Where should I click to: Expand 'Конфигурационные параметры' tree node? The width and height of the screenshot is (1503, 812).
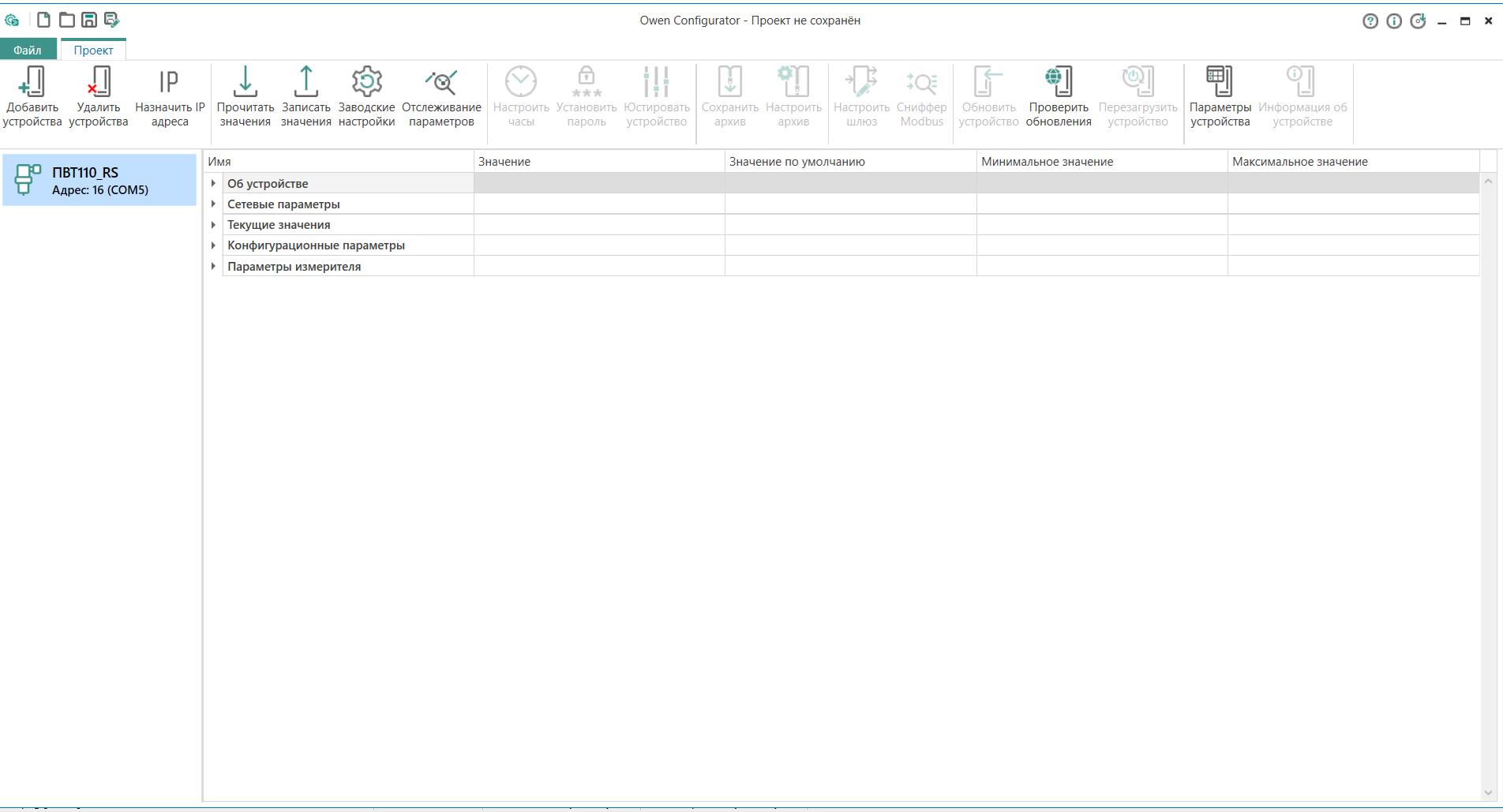(213, 245)
